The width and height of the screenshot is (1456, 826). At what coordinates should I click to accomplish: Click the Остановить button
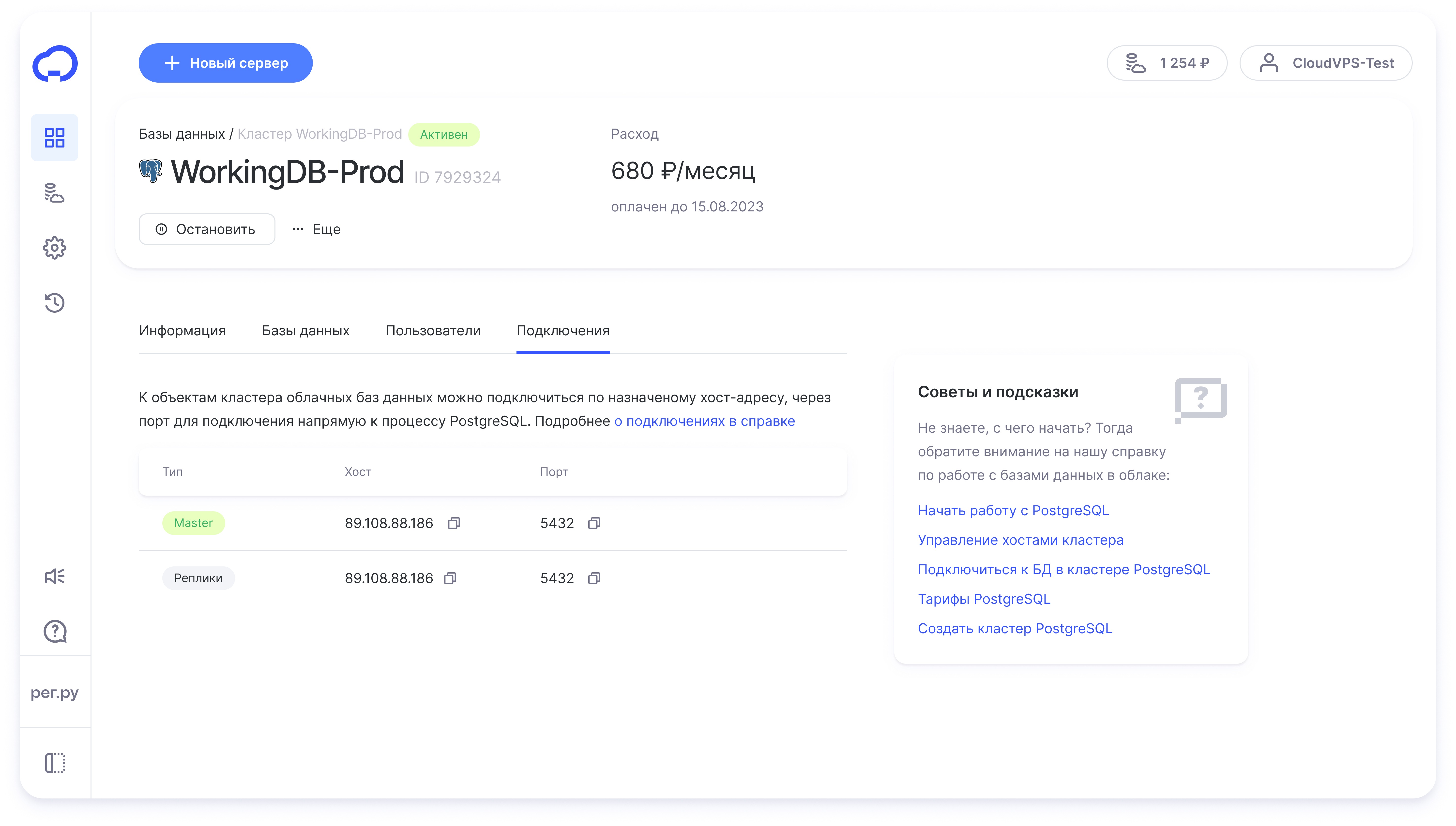pyautogui.click(x=207, y=229)
